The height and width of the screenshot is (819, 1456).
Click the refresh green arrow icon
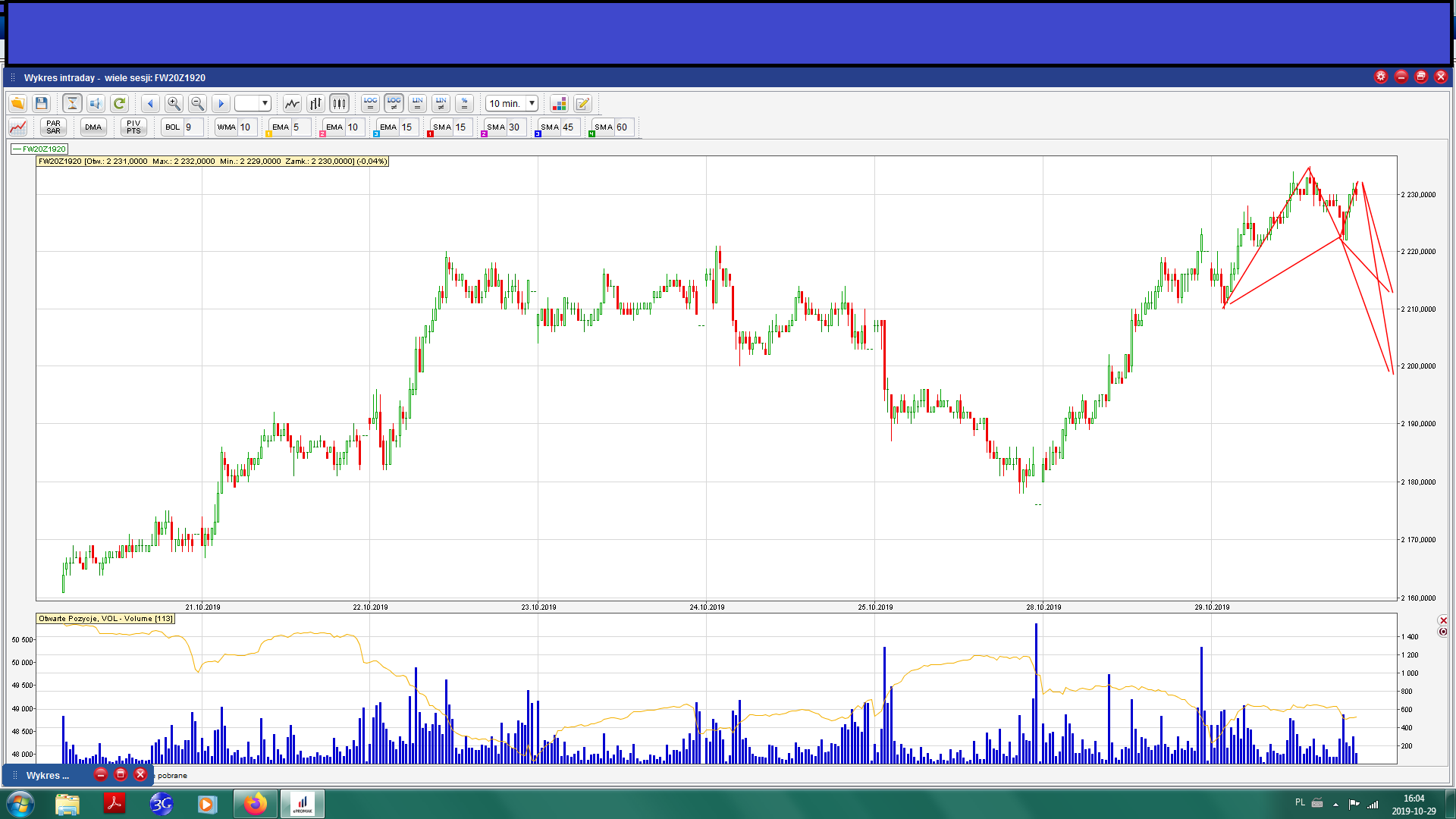coord(119,103)
